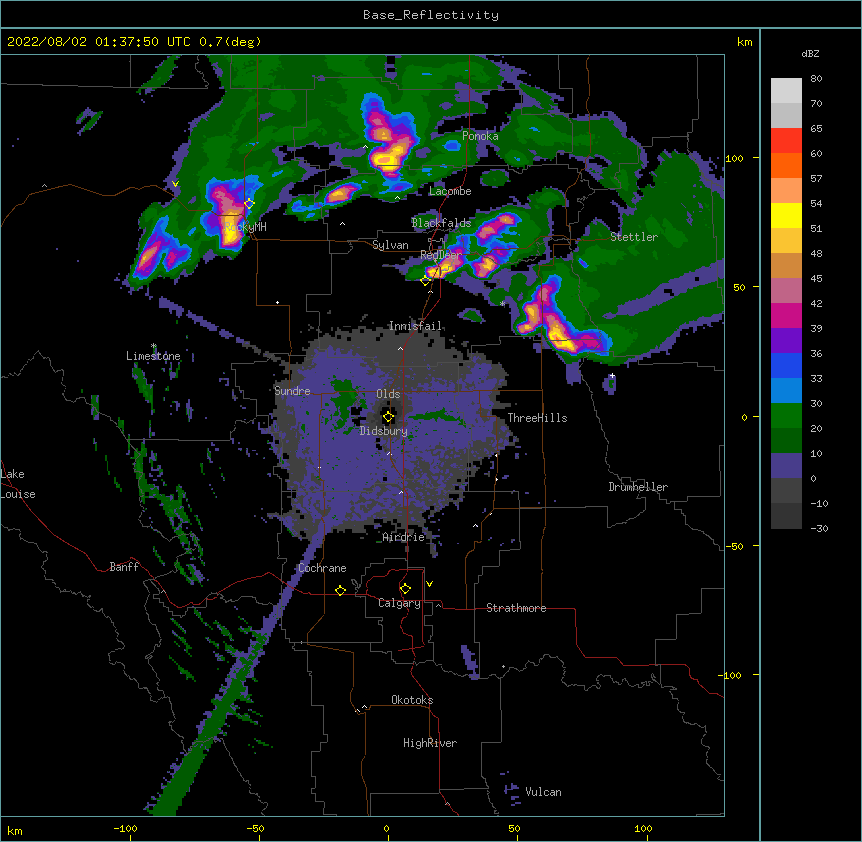Click the Olds city label

[x=388, y=394]
